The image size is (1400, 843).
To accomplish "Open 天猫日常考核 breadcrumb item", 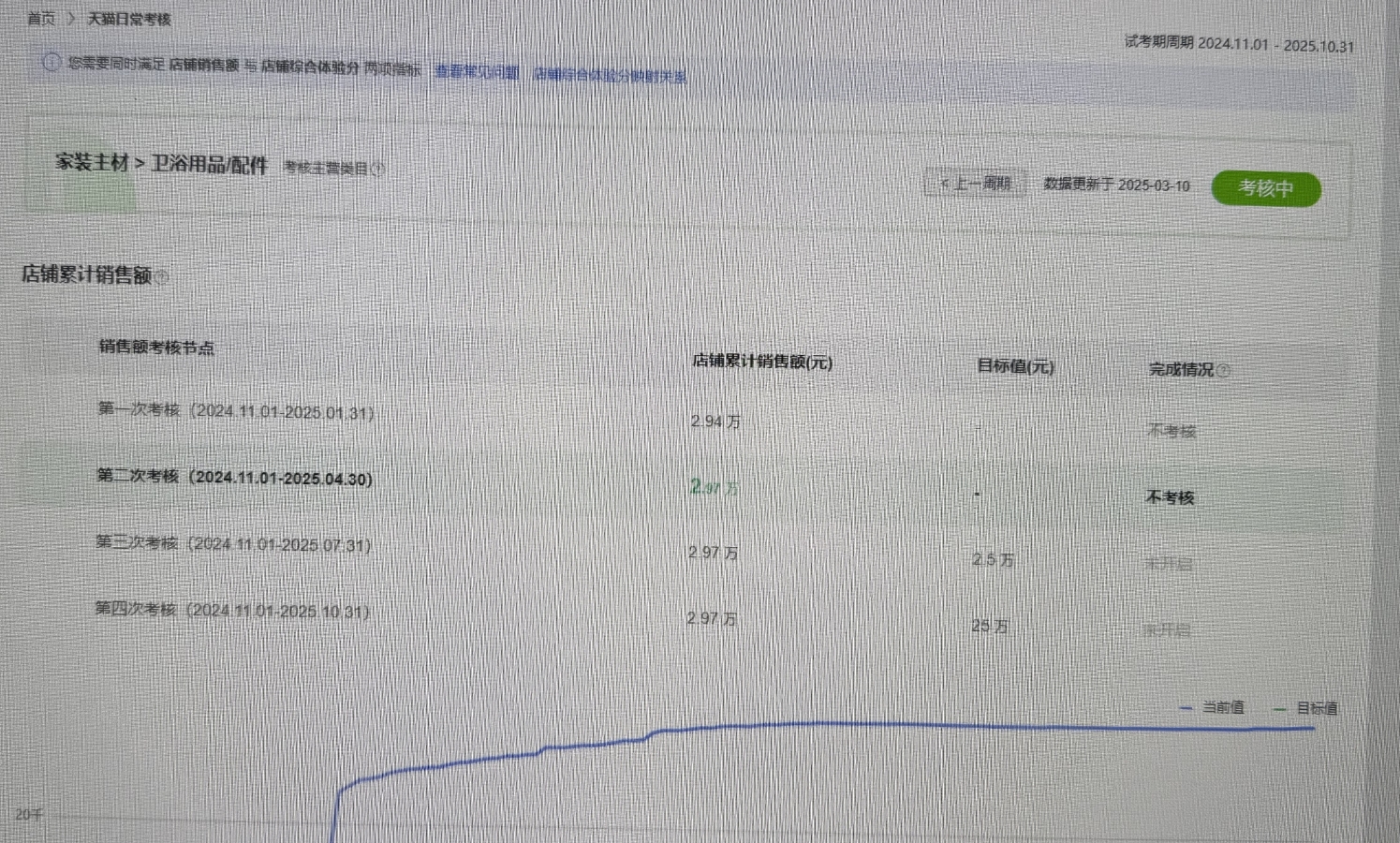I will (129, 19).
